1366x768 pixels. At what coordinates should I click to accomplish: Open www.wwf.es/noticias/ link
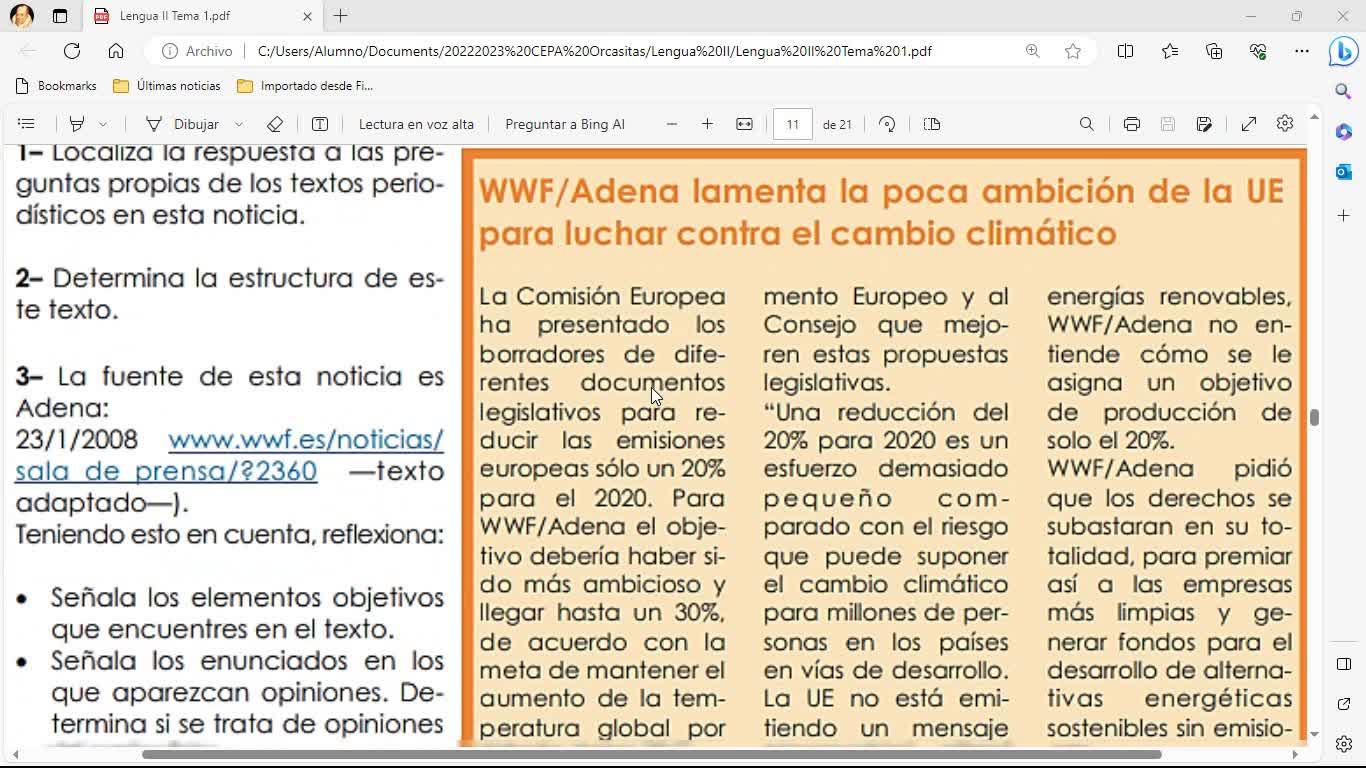click(x=306, y=439)
